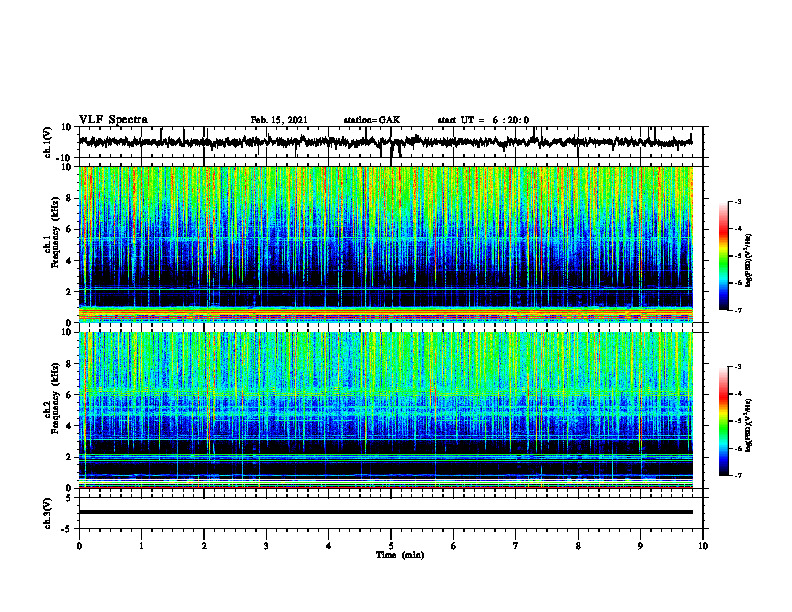Screen dimensions: 792x612
Task: Click the 'VLF Spectra' plot title
Action: click(113, 120)
